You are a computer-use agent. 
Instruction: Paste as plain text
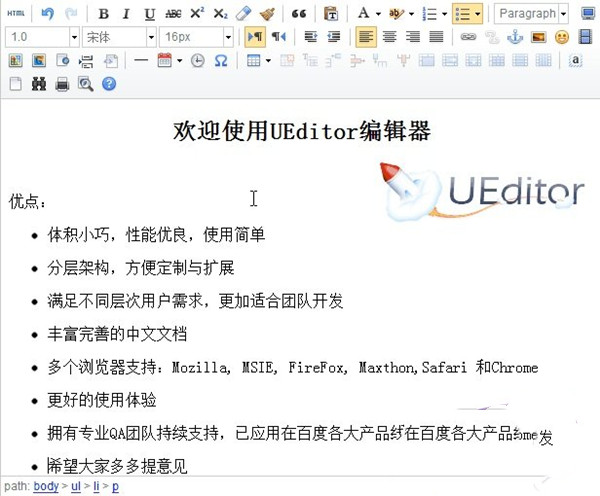coord(331,14)
